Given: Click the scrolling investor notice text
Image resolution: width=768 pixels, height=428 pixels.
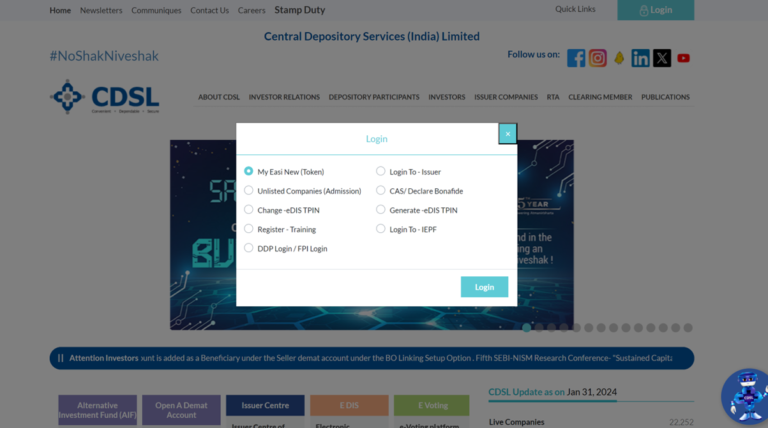Looking at the screenshot, I should pyautogui.click(x=407, y=358).
